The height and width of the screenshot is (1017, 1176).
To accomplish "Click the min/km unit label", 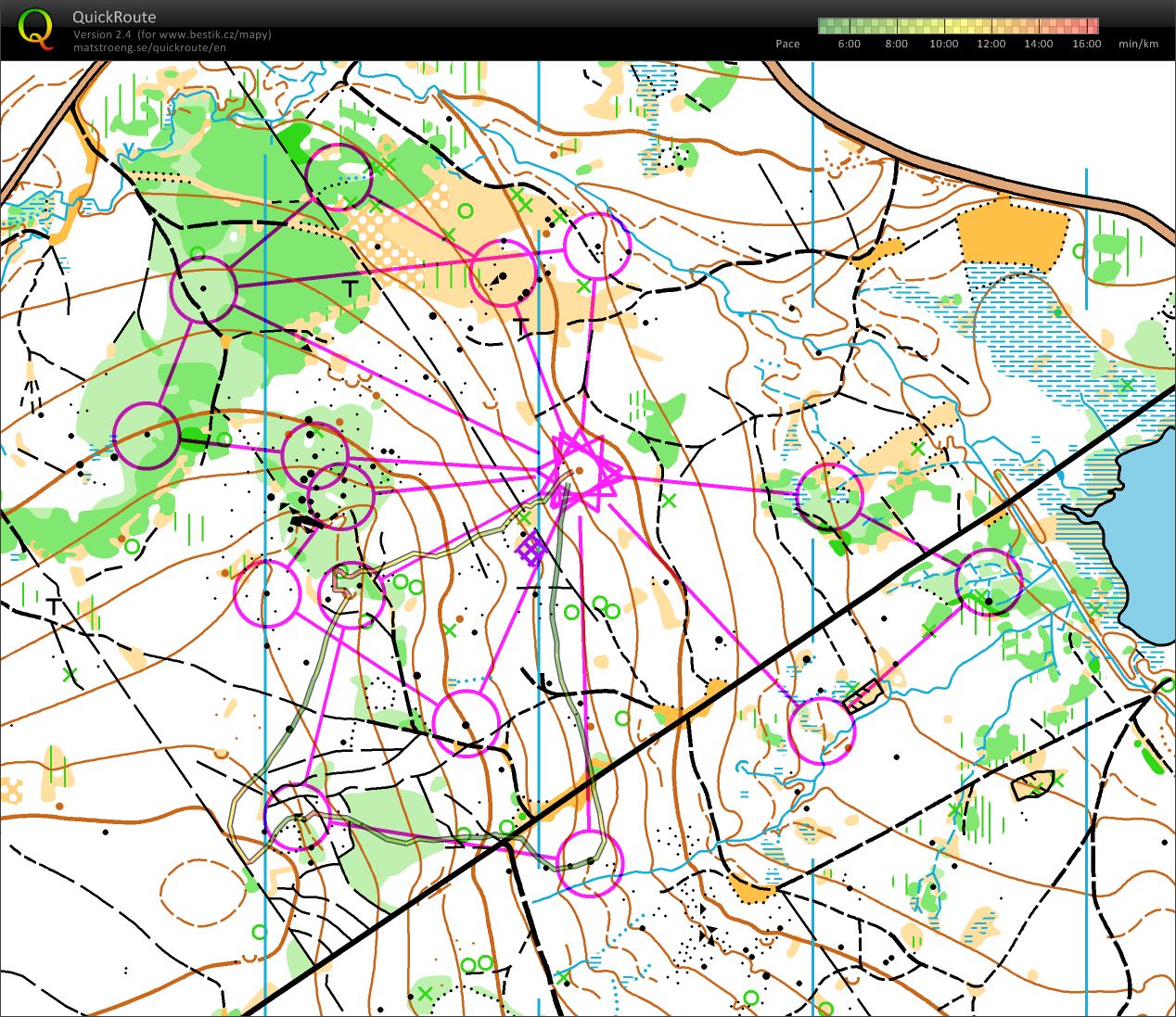I will [1138, 44].
